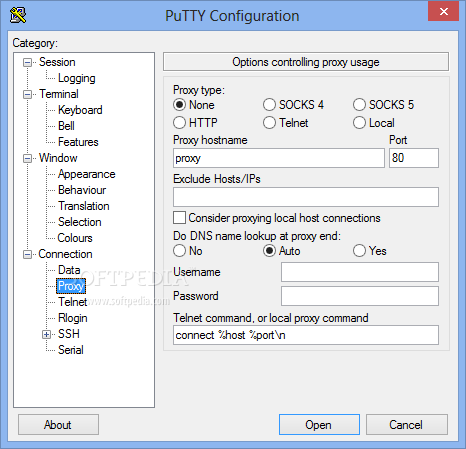
Task: Expand the SSH tree node
Action: pyautogui.click(x=46, y=334)
